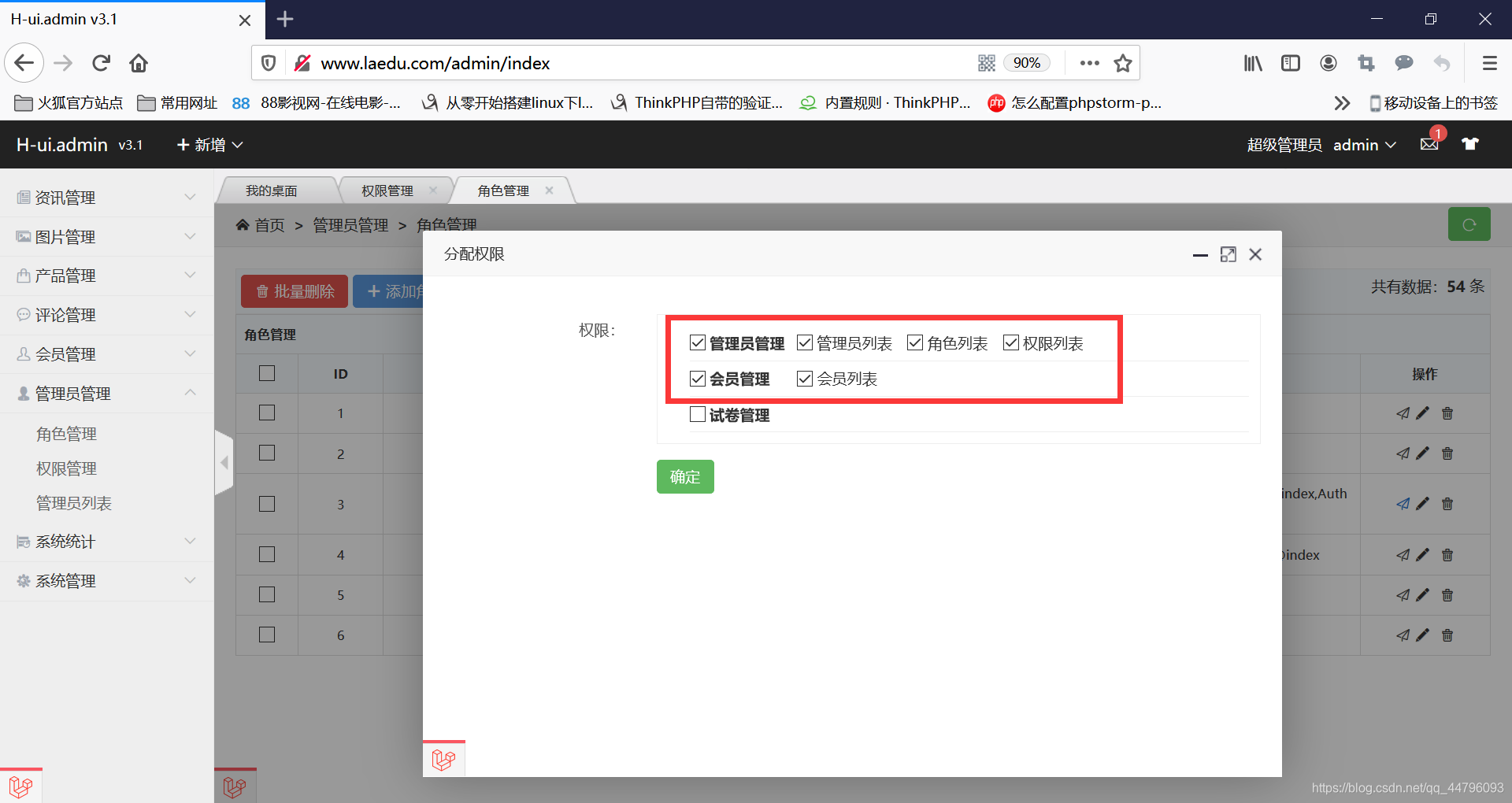Minimize the 分配权限 dialog
Viewport: 1512px width, 803px height.
click(1200, 254)
